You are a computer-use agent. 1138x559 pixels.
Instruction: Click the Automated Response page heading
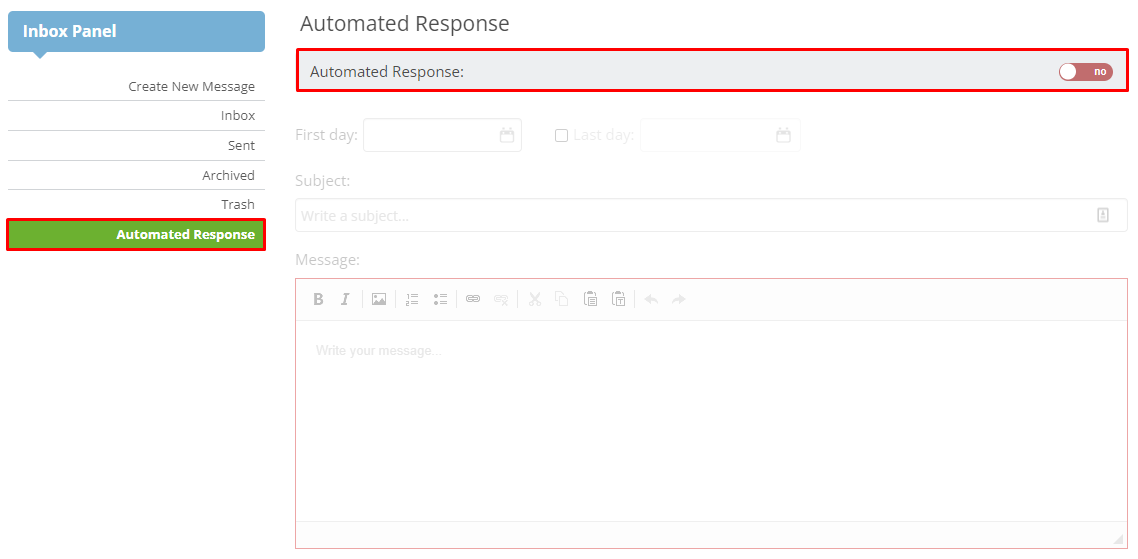click(x=404, y=23)
